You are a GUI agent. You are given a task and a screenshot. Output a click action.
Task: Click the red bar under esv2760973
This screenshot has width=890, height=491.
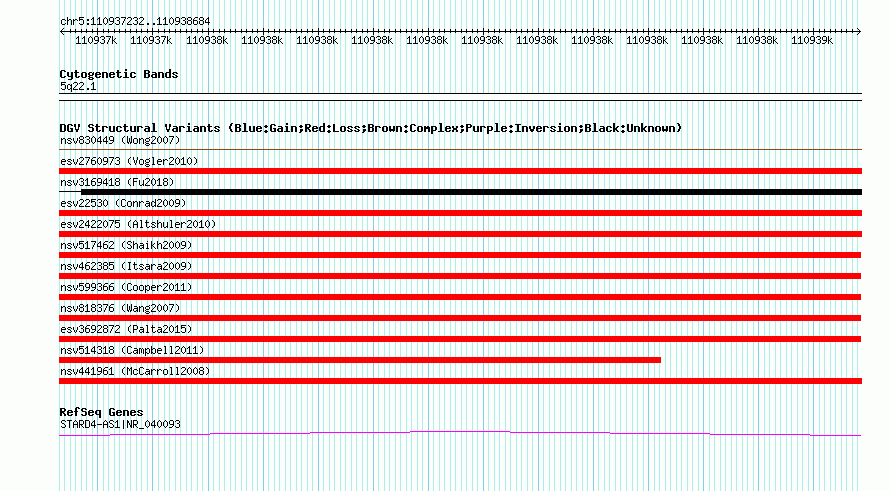tap(460, 171)
